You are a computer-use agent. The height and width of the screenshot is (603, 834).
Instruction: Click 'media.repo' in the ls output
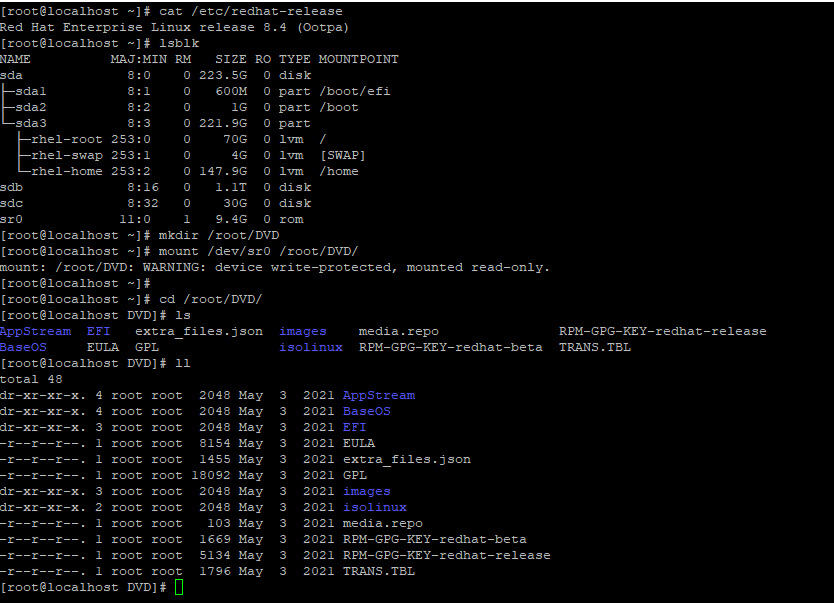tap(398, 331)
